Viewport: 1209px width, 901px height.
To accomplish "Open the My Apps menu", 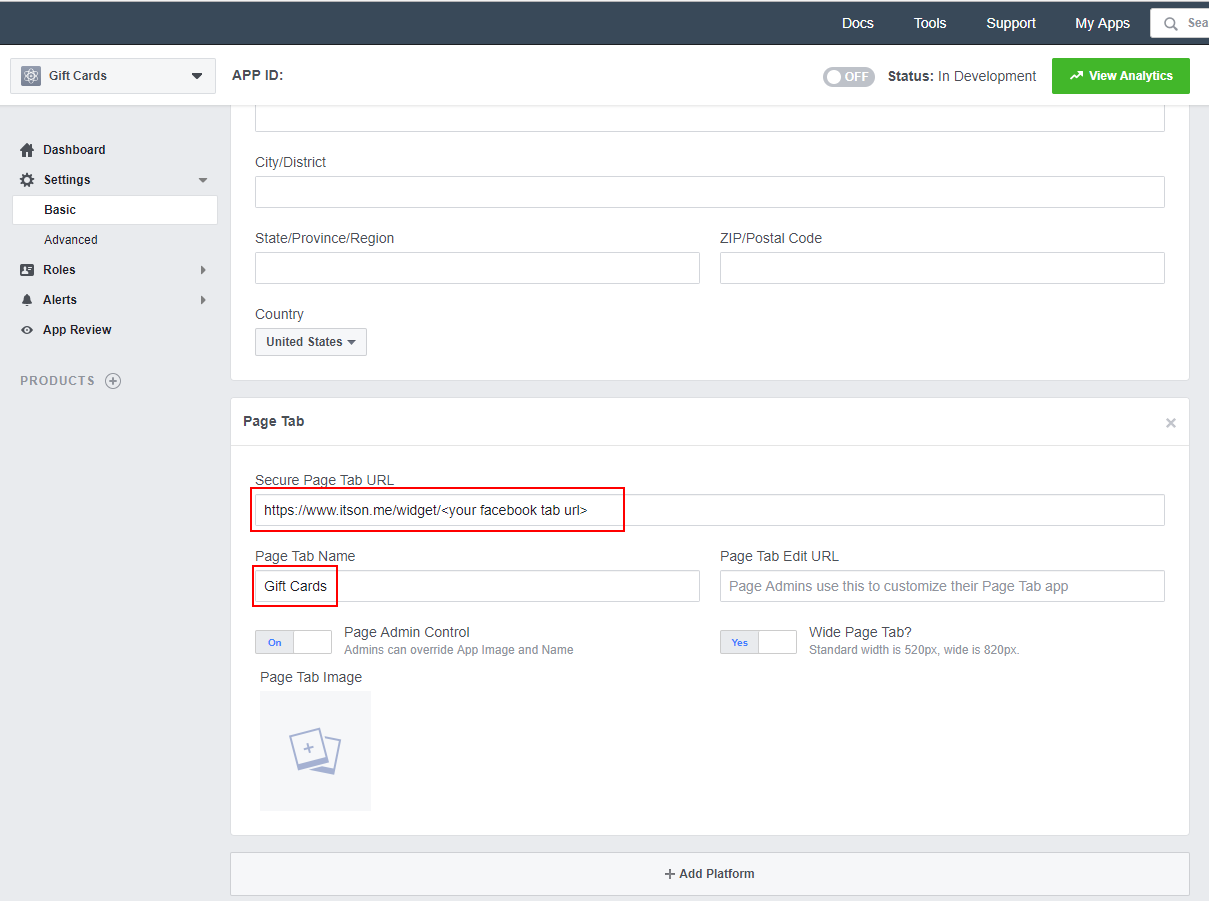I will [1102, 23].
